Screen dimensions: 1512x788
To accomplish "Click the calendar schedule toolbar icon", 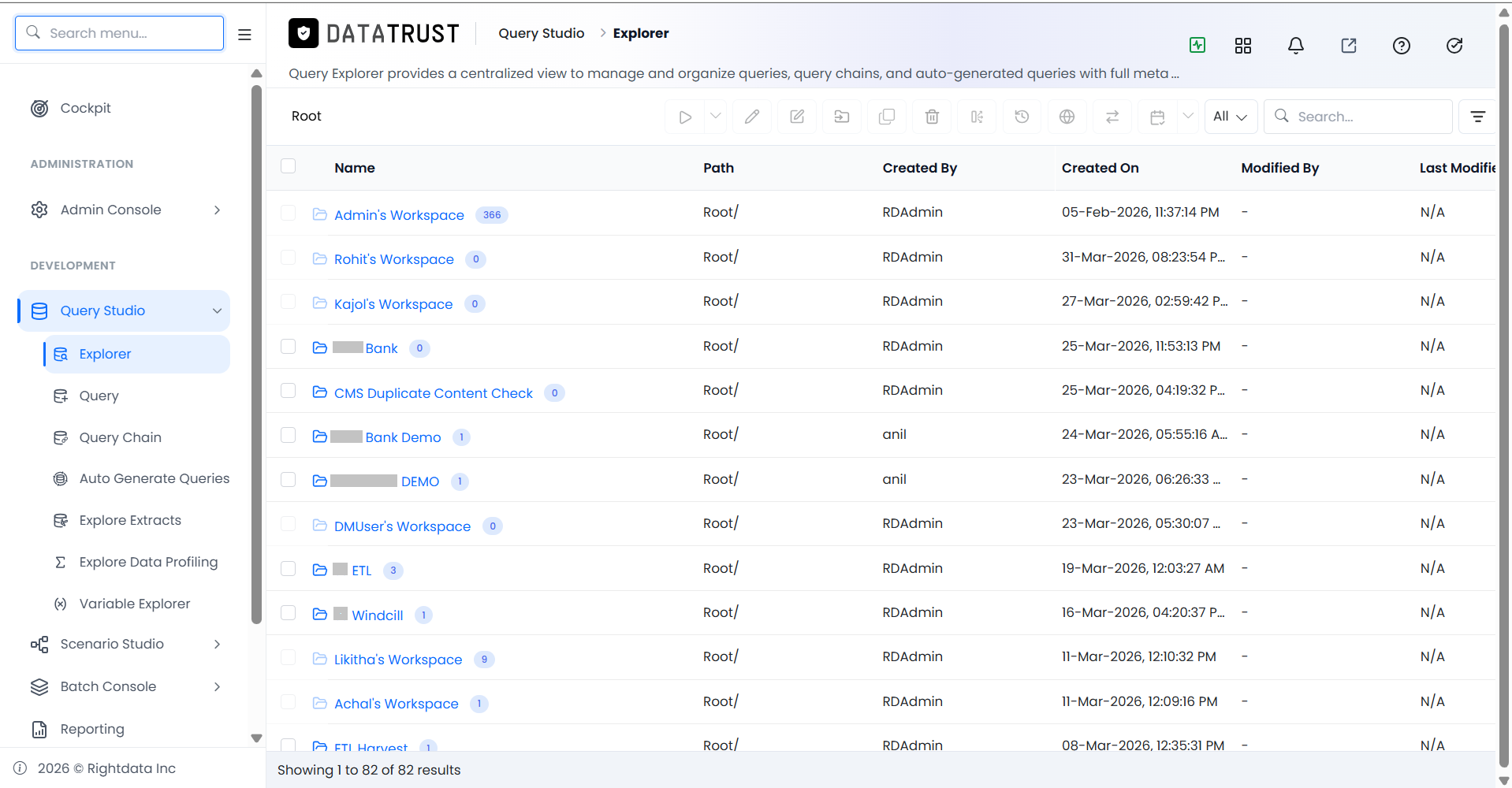I will point(1157,117).
